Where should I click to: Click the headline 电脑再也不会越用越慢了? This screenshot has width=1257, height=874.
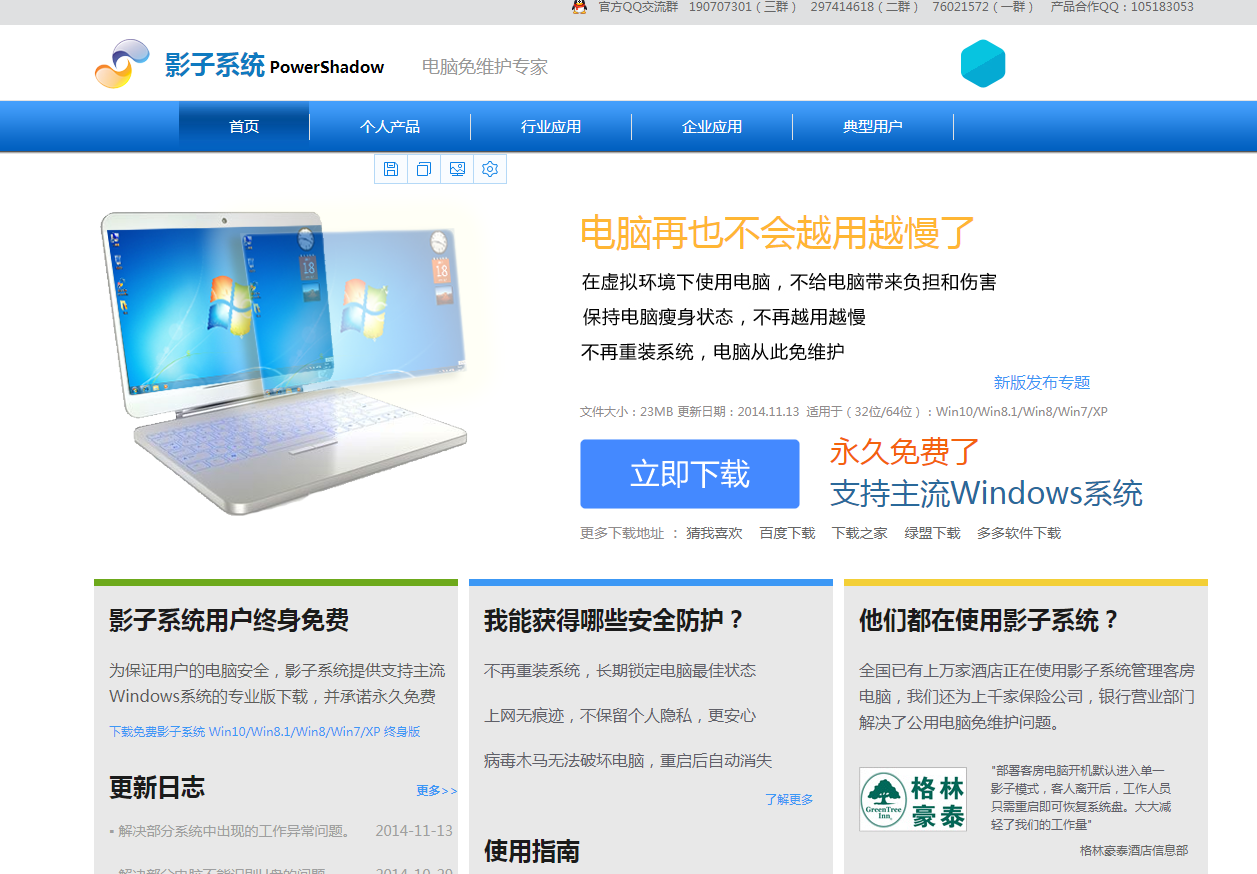point(777,232)
